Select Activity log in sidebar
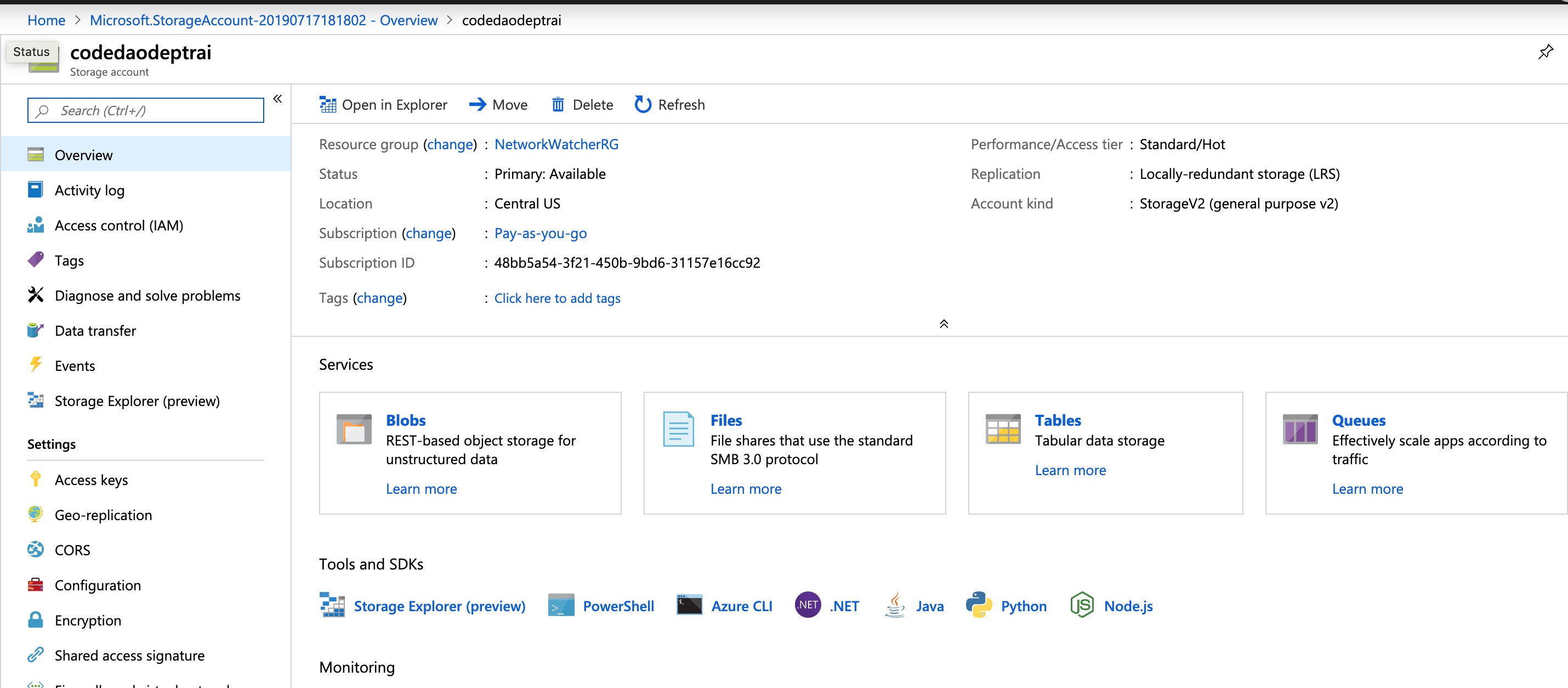Viewport: 1568px width, 688px height. 89,190
